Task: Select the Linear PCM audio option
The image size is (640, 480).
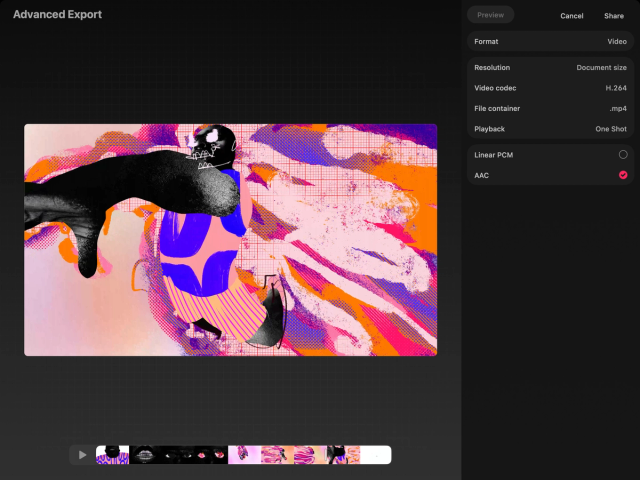Action: [550, 155]
